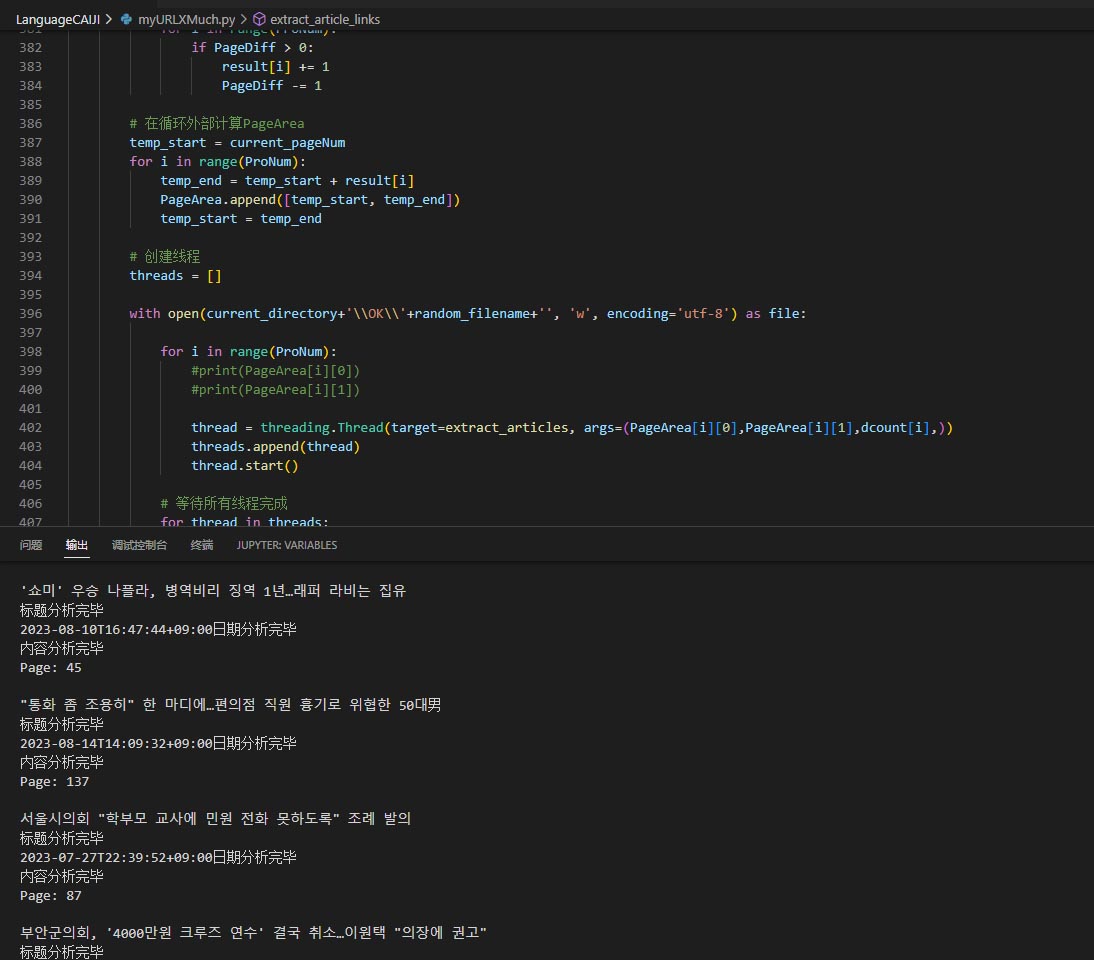This screenshot has width=1094, height=960.
Task: Click 'thread.start()' in the editor
Action: [245, 465]
